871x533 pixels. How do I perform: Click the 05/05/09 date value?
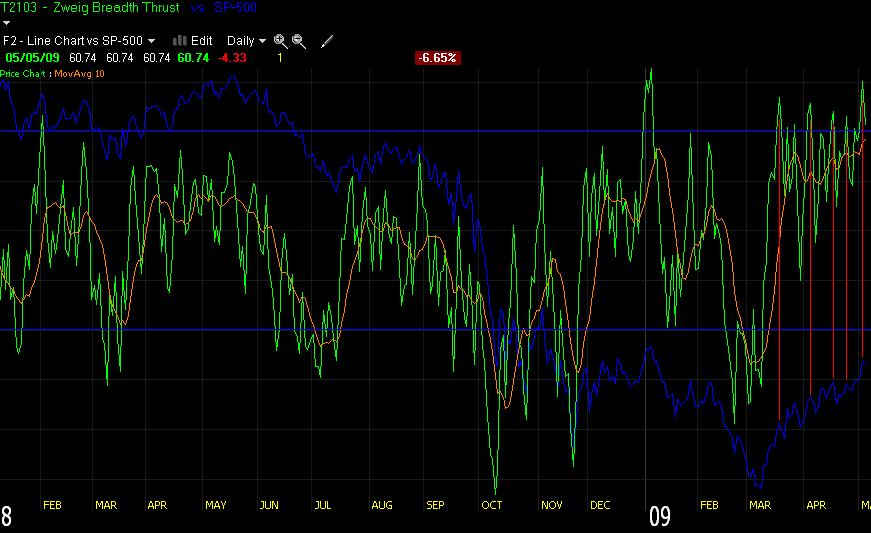pyautogui.click(x=32, y=58)
